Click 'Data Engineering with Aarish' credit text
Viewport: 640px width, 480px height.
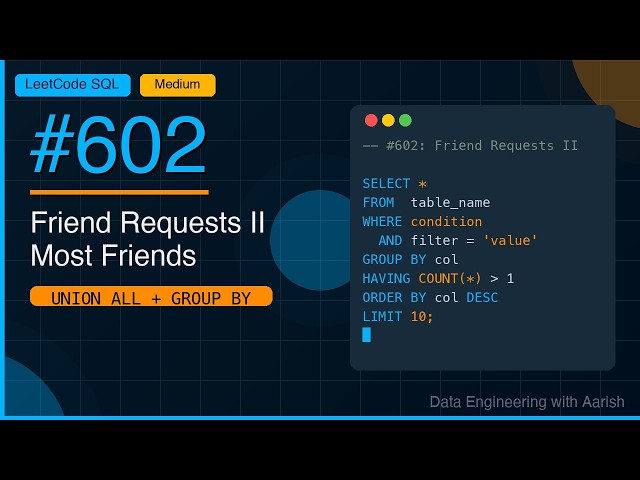click(x=527, y=402)
